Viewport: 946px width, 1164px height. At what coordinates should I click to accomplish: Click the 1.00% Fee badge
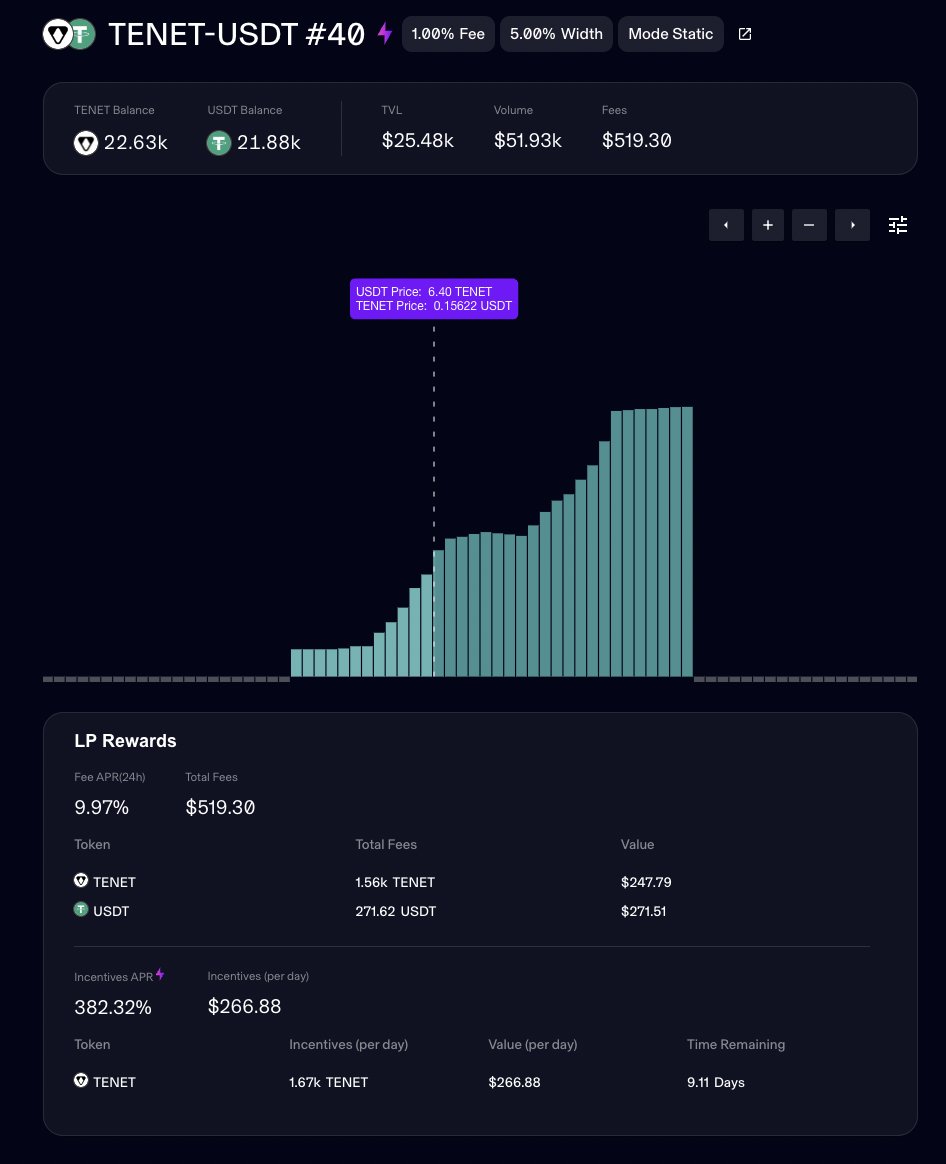(x=448, y=33)
